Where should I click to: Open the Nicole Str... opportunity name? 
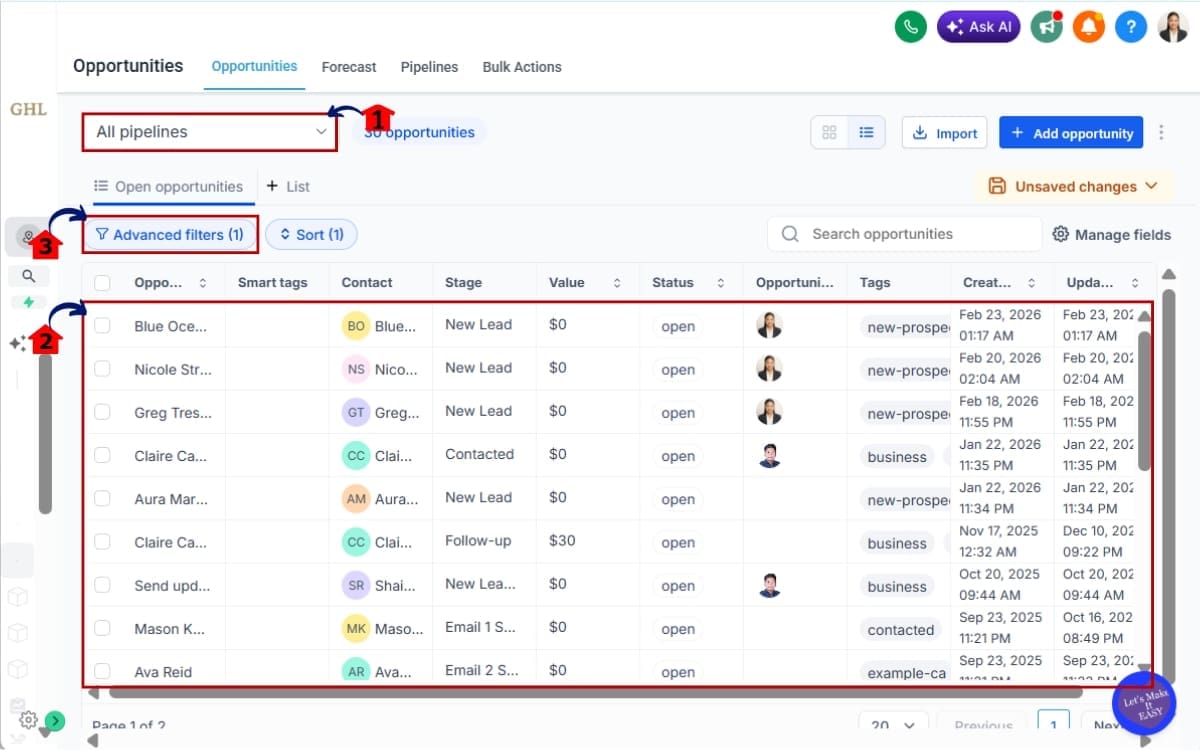click(x=173, y=369)
